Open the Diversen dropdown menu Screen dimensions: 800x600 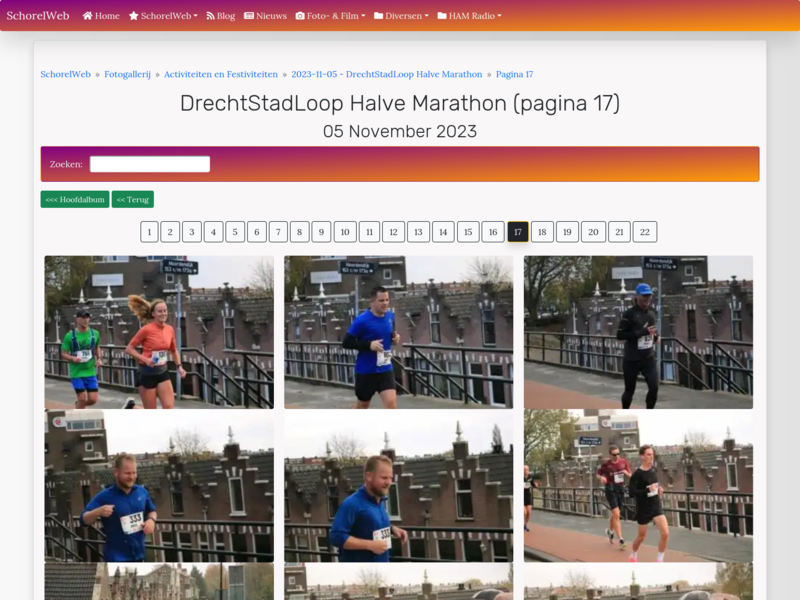point(401,16)
